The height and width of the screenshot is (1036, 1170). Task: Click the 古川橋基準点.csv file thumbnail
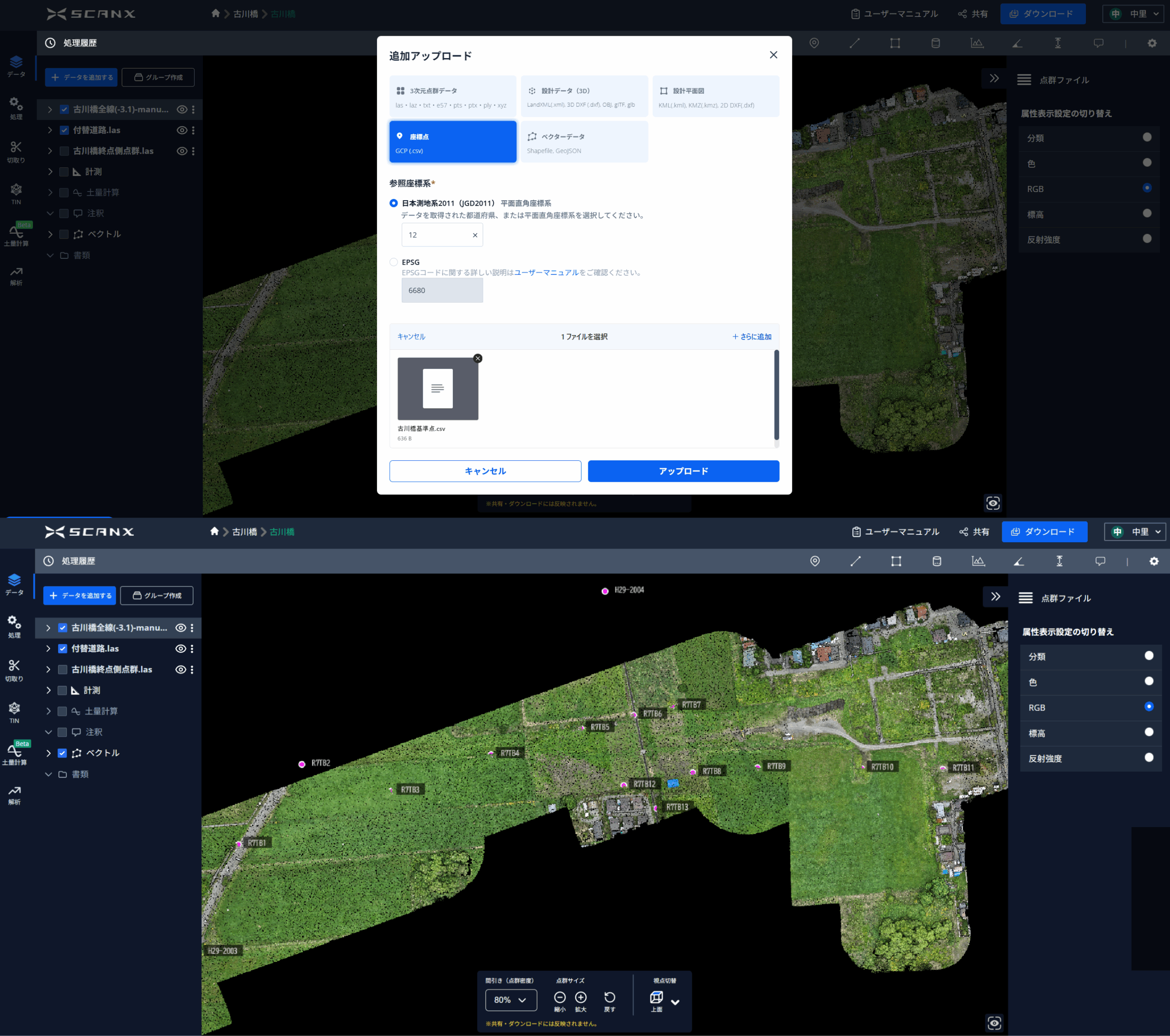click(438, 389)
